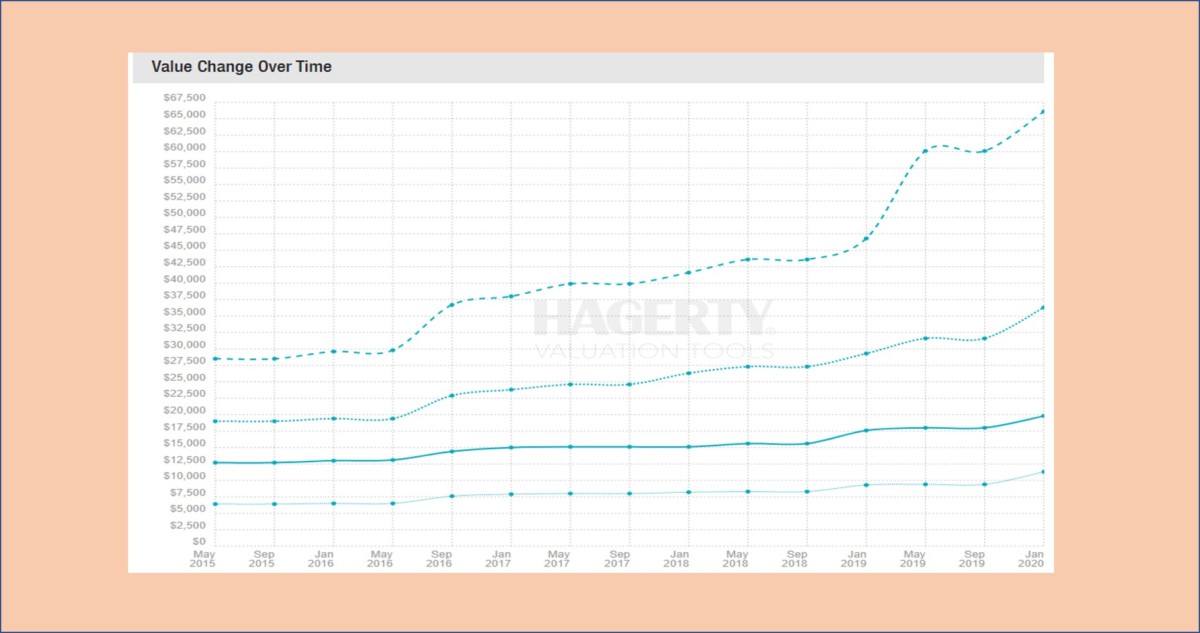Click the "Value Change Over Time" chart title
The height and width of the screenshot is (633, 1200).
click(241, 67)
